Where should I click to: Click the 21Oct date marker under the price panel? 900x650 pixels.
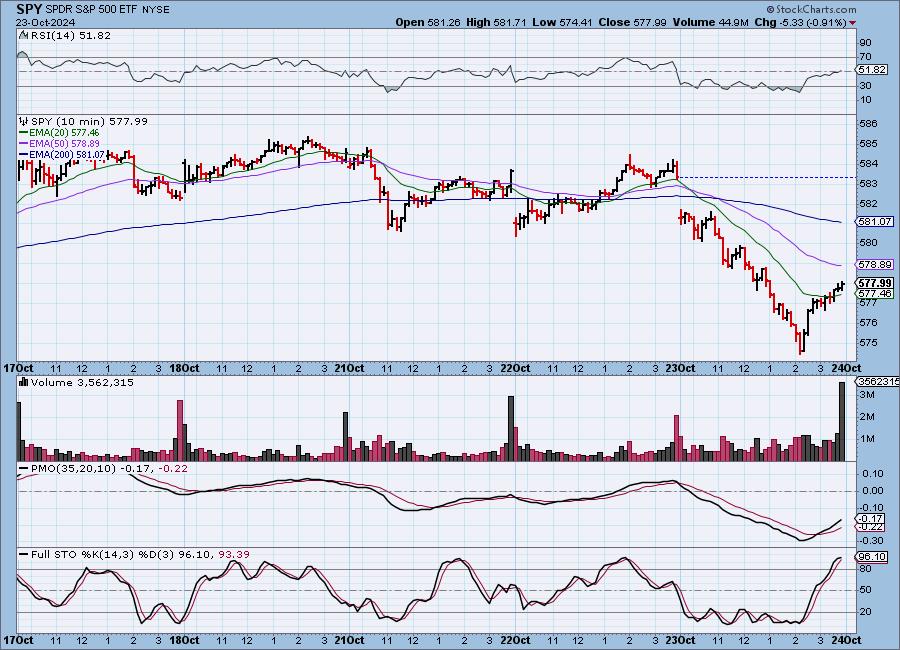pyautogui.click(x=349, y=368)
